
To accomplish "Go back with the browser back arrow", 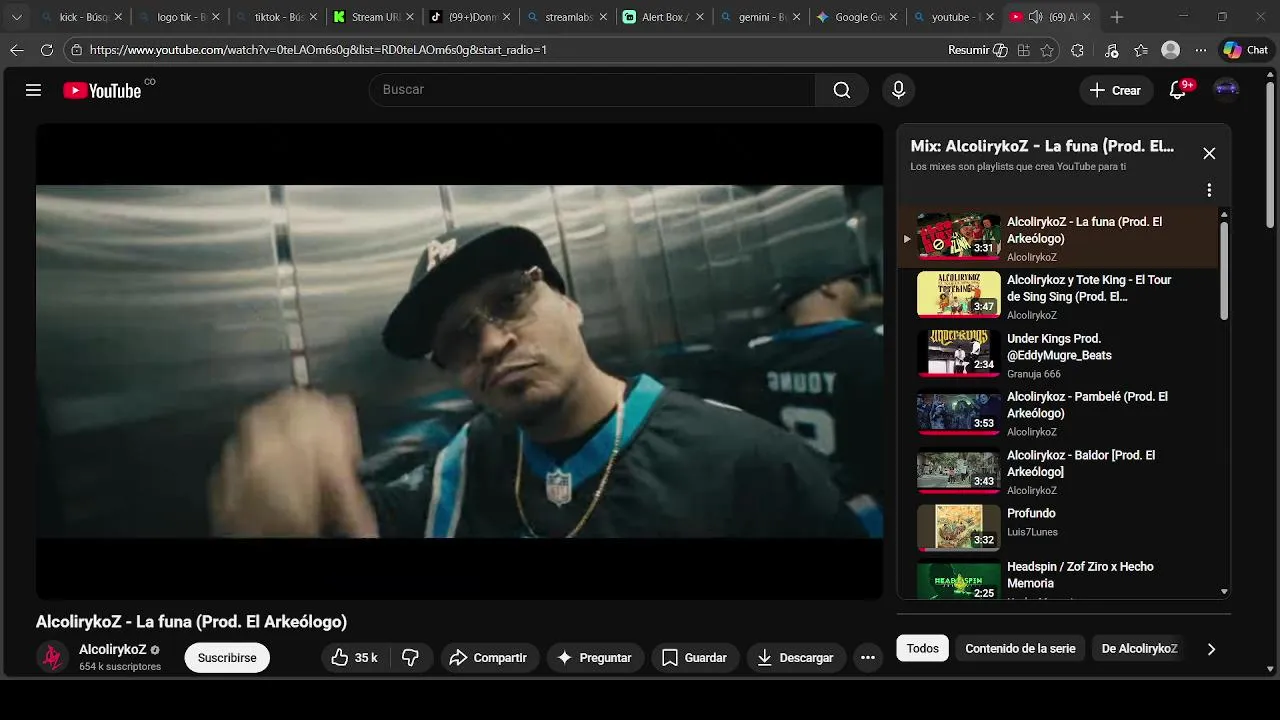I will 17,50.
